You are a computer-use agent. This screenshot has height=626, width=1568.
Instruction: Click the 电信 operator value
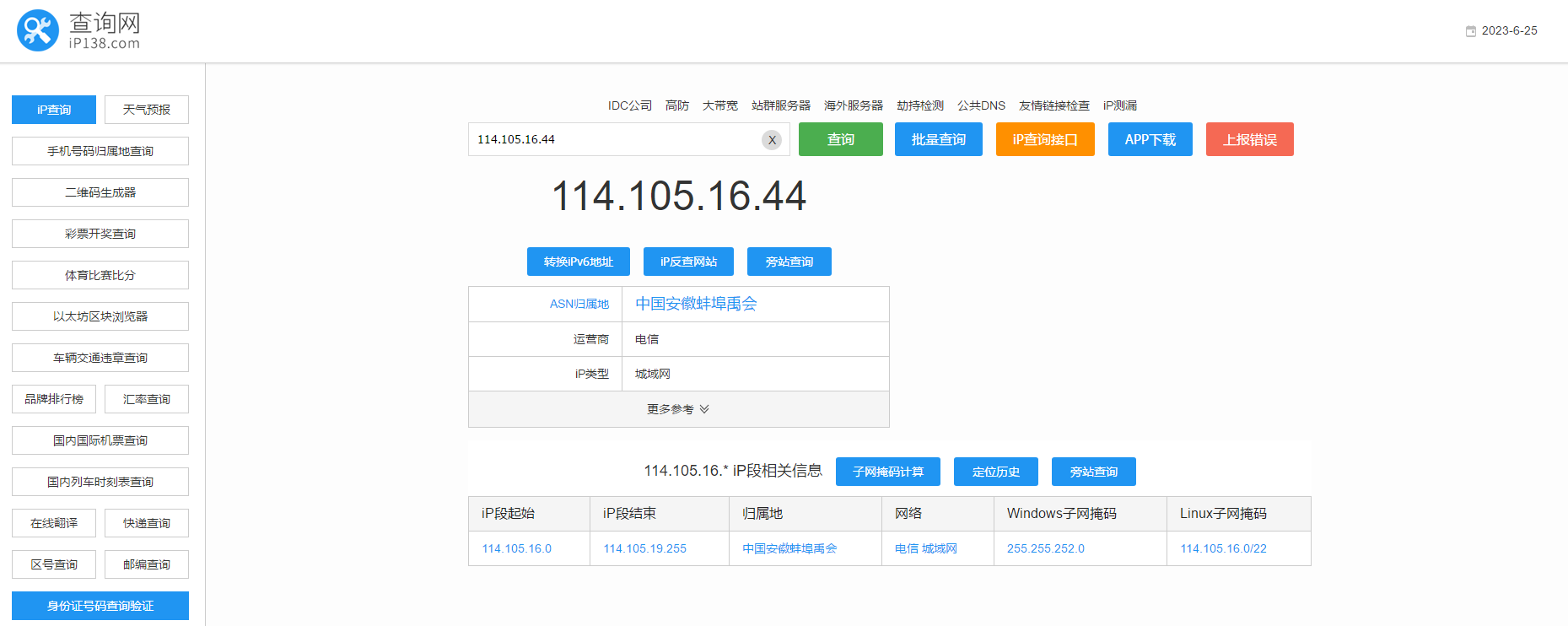(647, 339)
